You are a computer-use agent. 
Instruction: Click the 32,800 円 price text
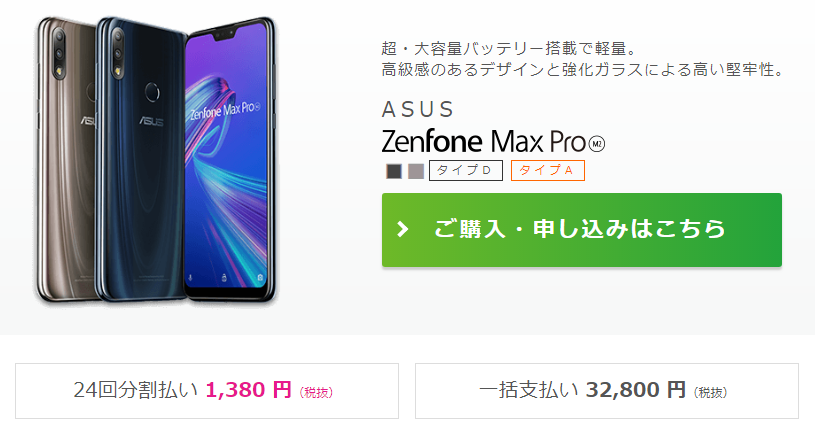tap(636, 390)
